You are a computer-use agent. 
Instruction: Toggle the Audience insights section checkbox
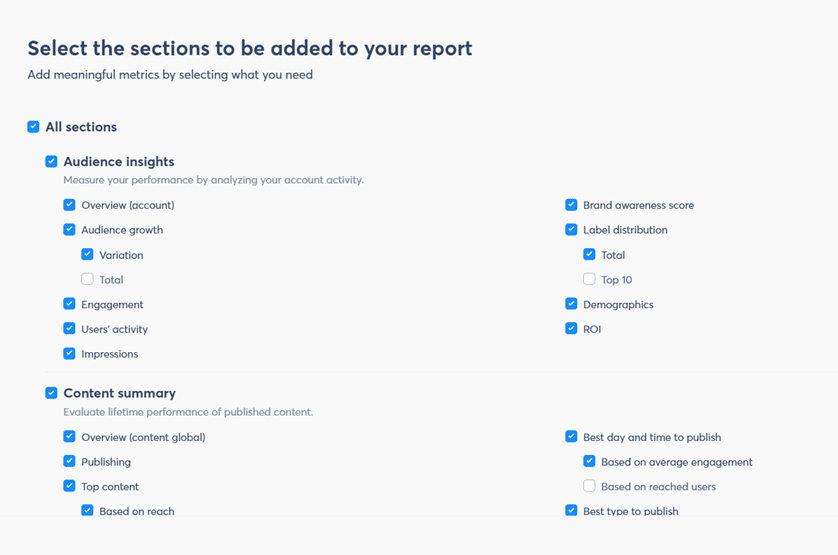[51, 161]
